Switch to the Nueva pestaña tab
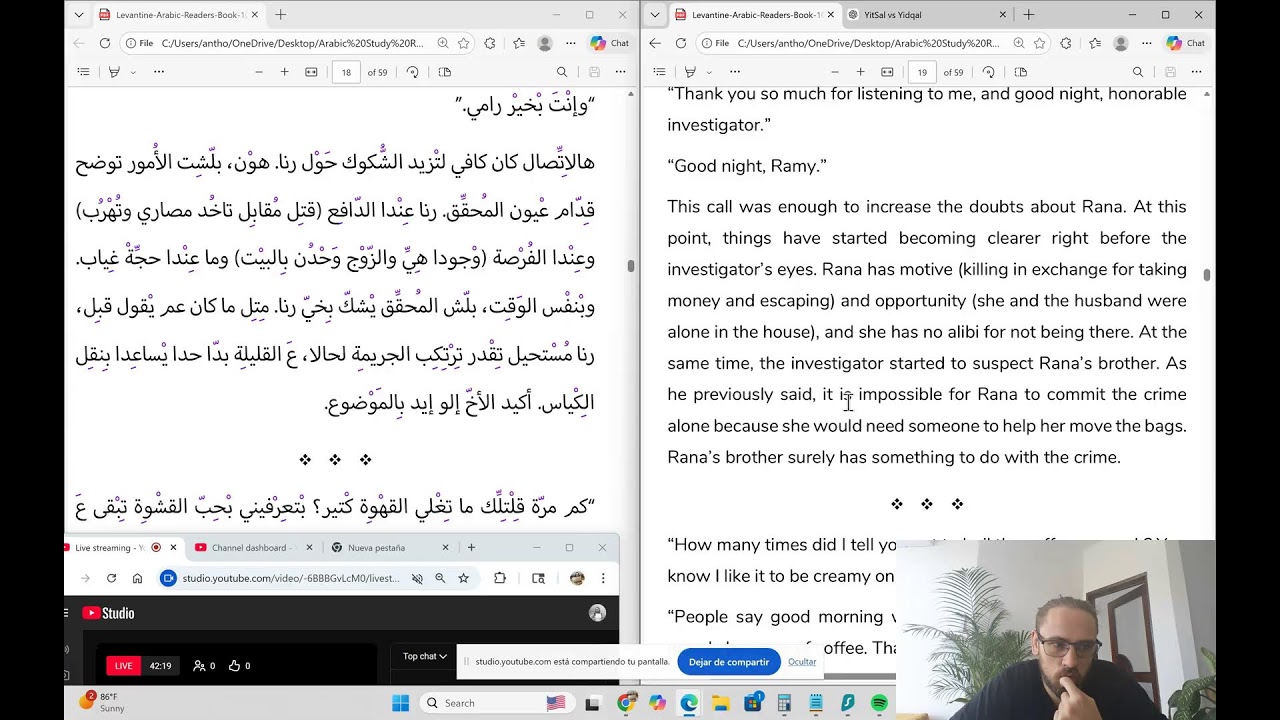 point(386,548)
